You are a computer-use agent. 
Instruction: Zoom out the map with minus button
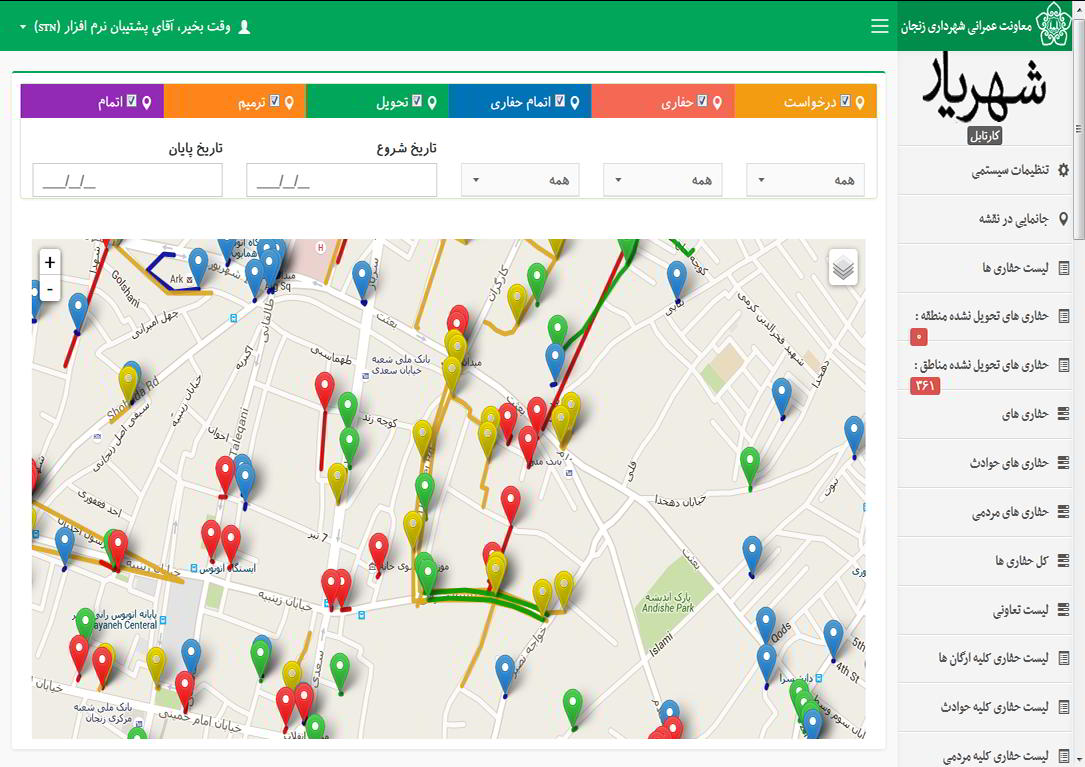pyautogui.click(x=50, y=289)
